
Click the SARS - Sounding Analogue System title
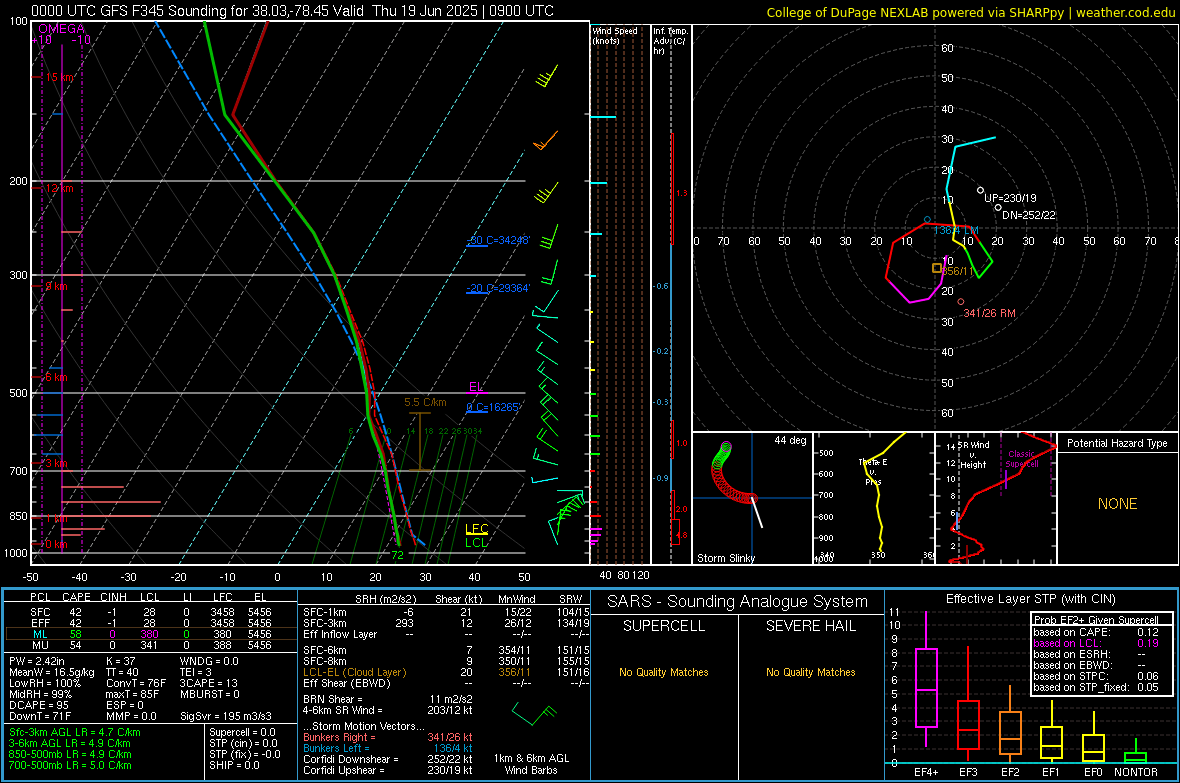738,602
